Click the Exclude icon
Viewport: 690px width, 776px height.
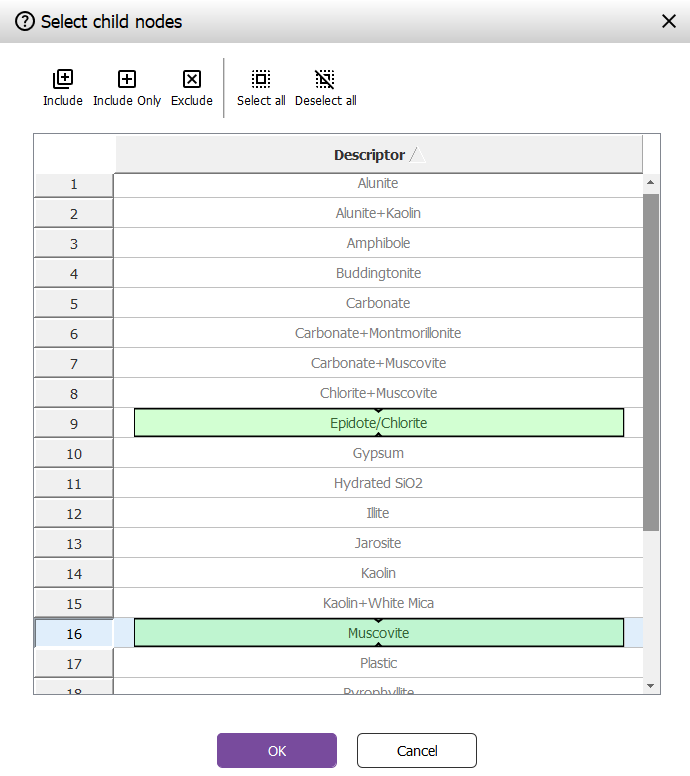(x=192, y=80)
